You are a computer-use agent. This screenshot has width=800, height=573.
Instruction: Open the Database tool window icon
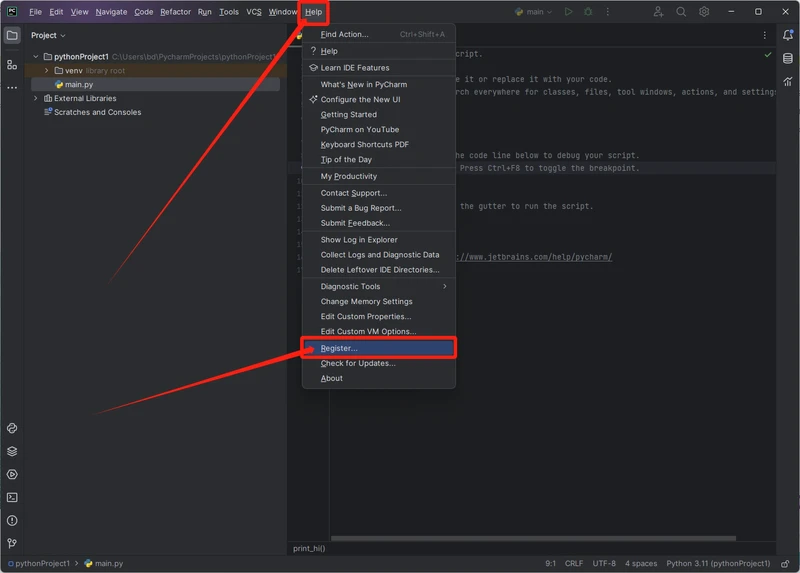pyautogui.click(x=788, y=59)
